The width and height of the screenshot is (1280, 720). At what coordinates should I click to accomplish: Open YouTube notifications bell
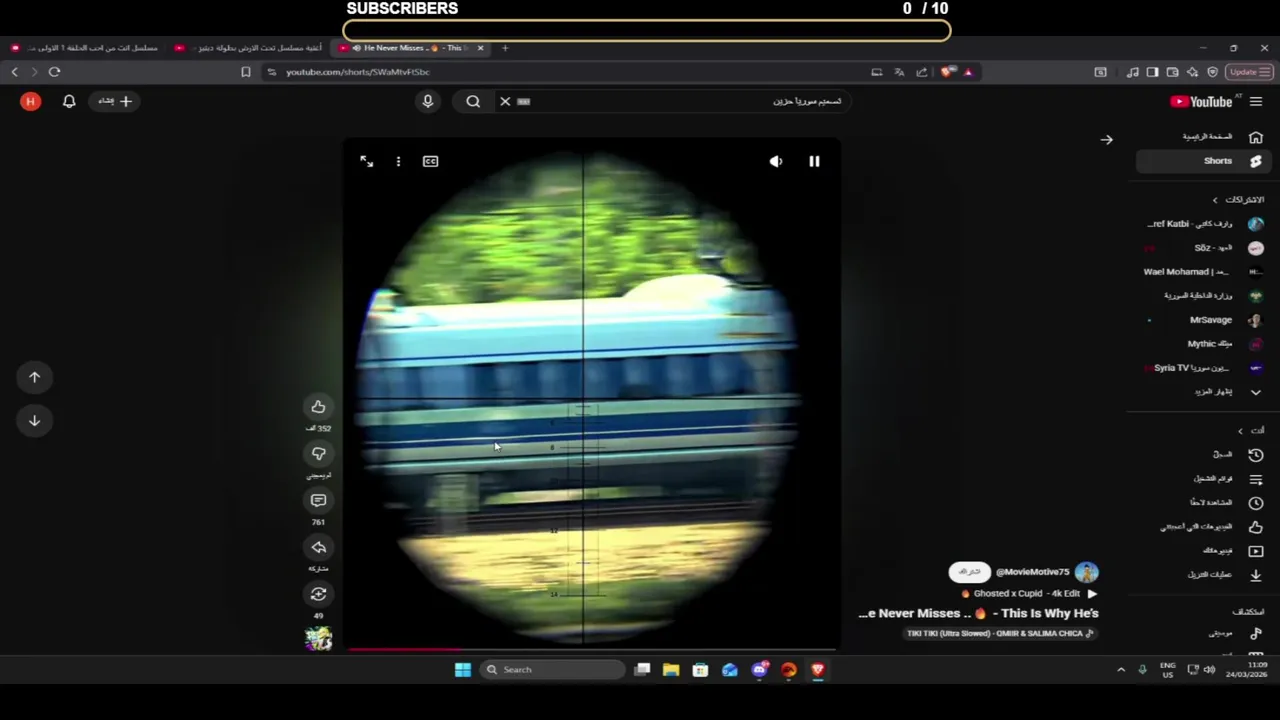[x=69, y=101]
